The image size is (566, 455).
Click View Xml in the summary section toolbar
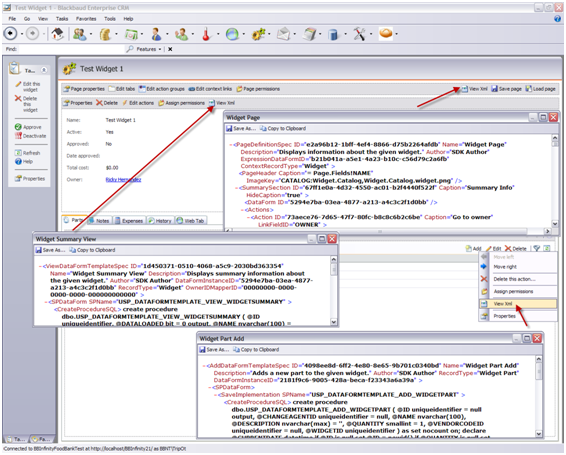(222, 103)
